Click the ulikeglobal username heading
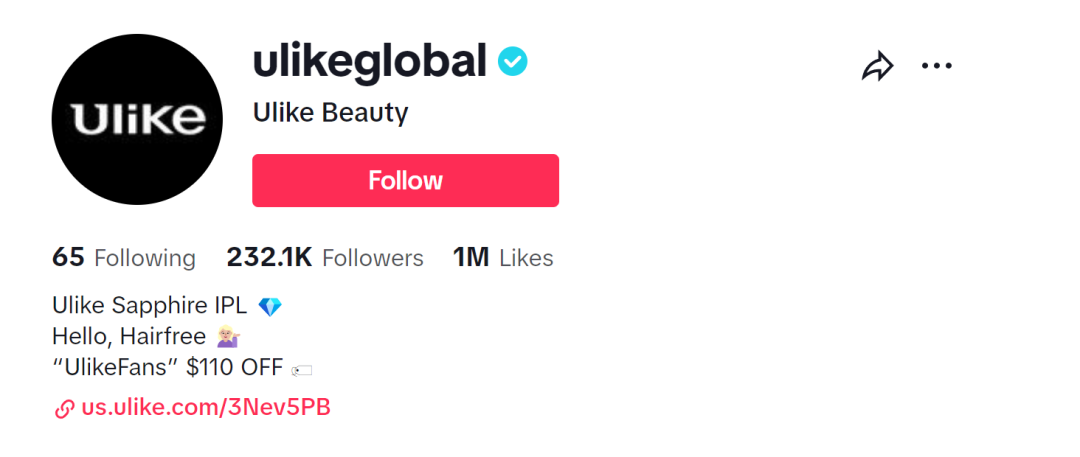The image size is (1080, 457). (369, 61)
